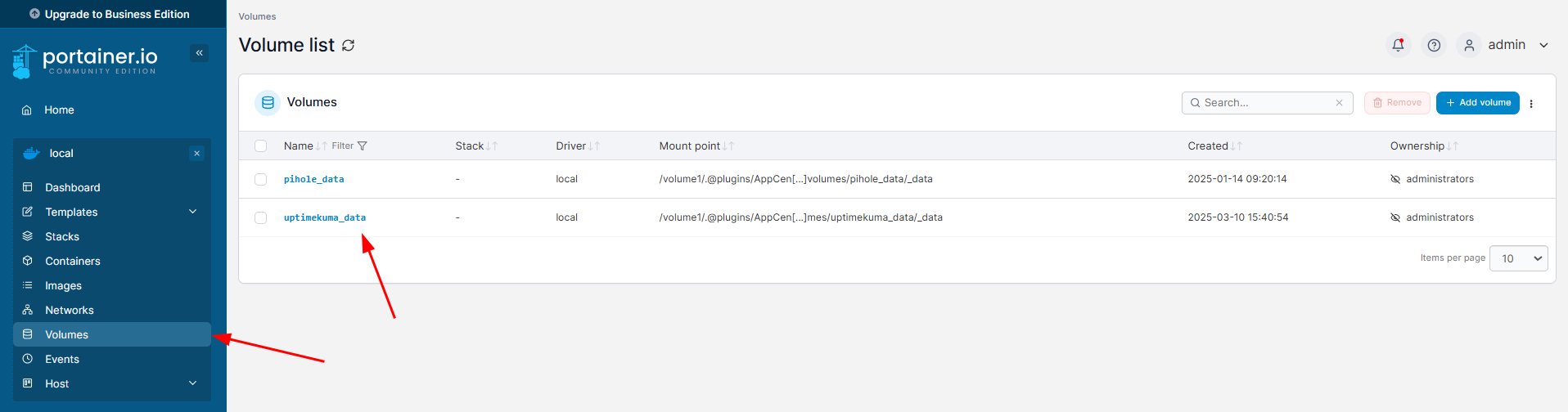
Task: Click the Add volume button
Action: (1477, 103)
